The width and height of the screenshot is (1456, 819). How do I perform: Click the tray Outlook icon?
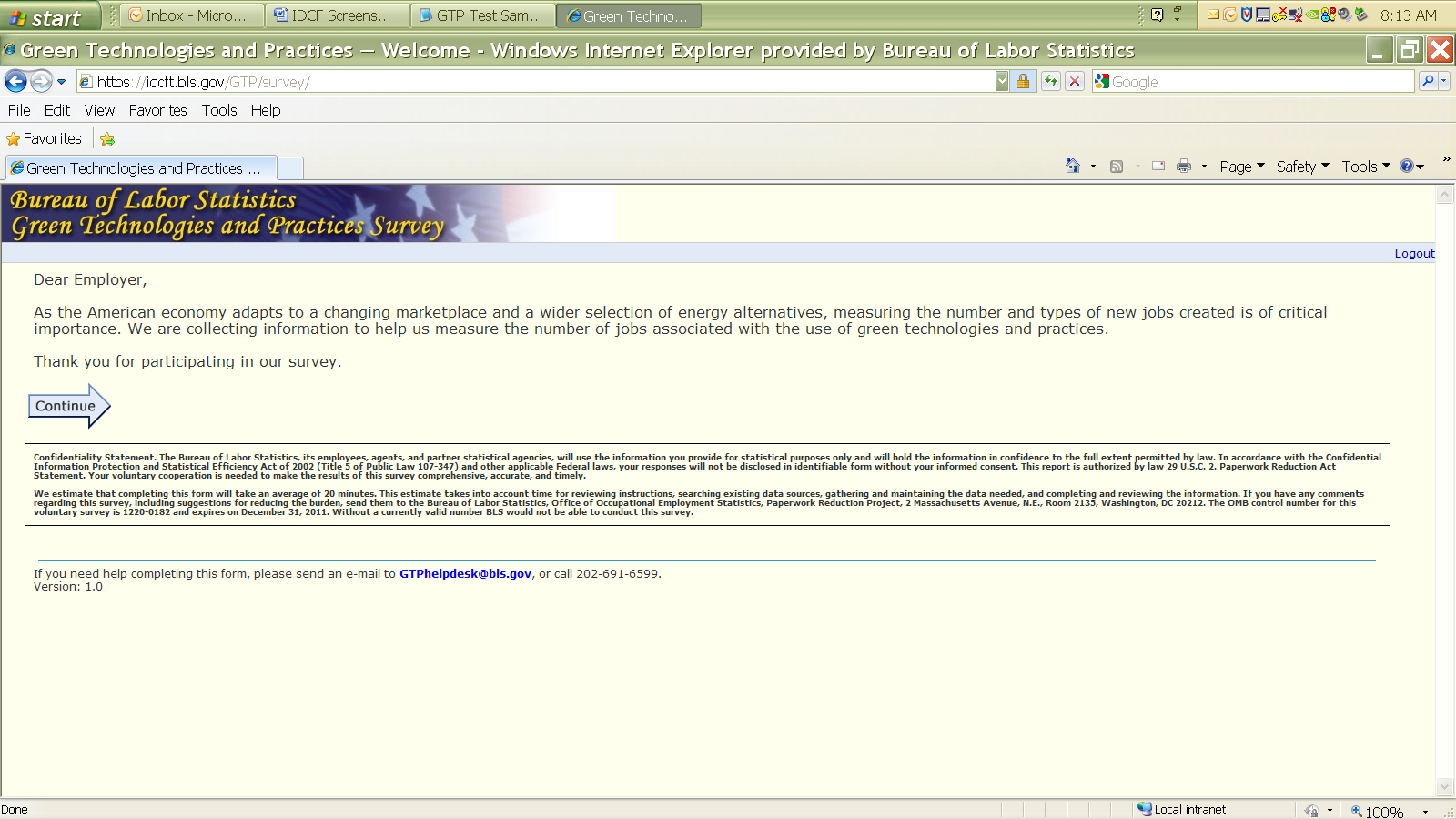[x=1230, y=15]
